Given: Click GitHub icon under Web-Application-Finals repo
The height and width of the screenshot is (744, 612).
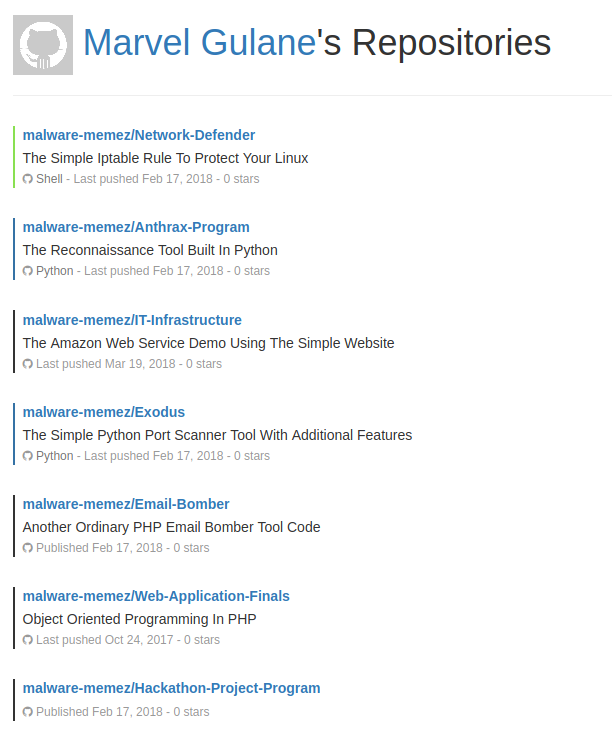Looking at the screenshot, I should pos(28,640).
